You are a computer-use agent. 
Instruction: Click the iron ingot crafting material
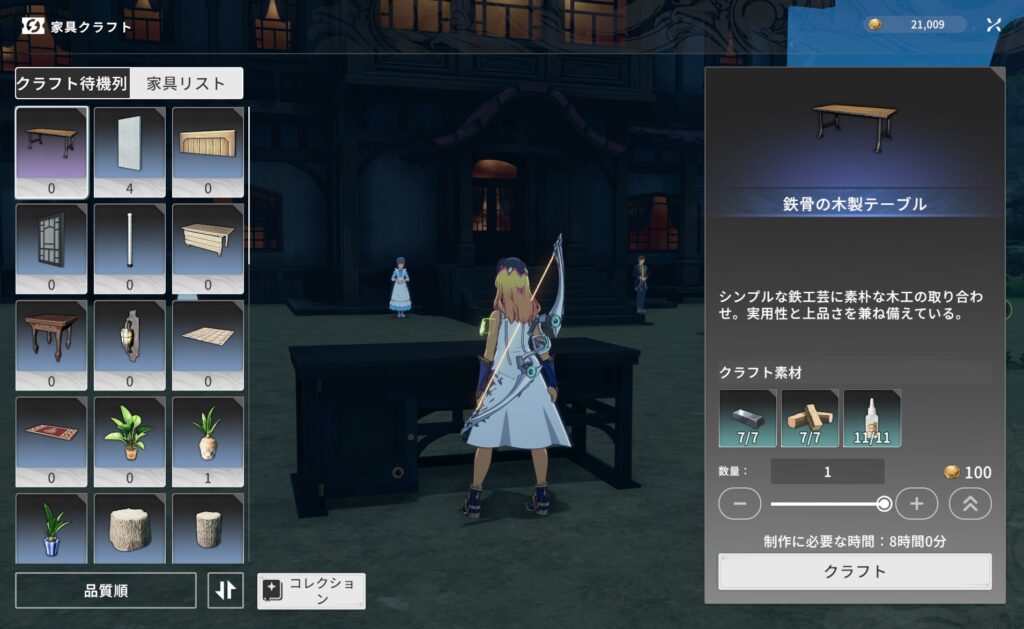747,418
